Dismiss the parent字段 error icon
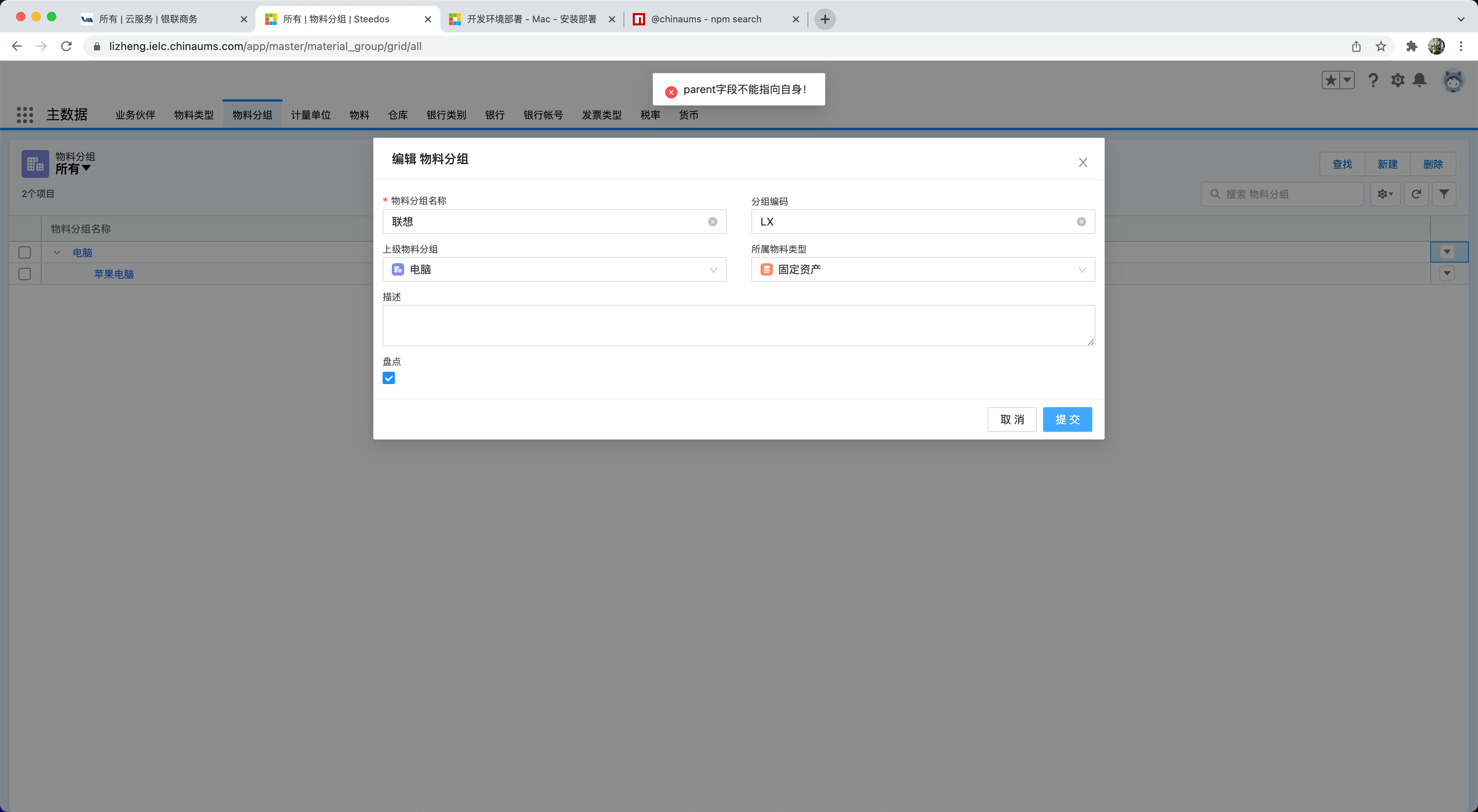This screenshot has width=1478, height=812. point(671,92)
